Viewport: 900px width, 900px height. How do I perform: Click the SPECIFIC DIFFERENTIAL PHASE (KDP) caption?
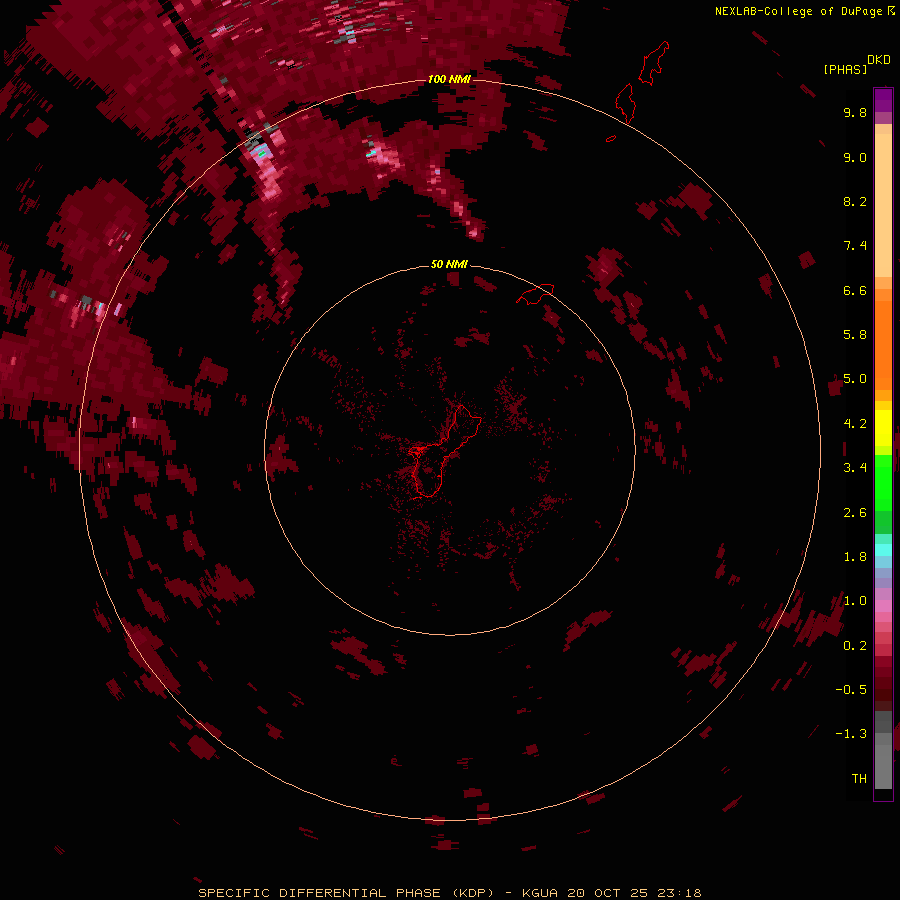(346, 893)
